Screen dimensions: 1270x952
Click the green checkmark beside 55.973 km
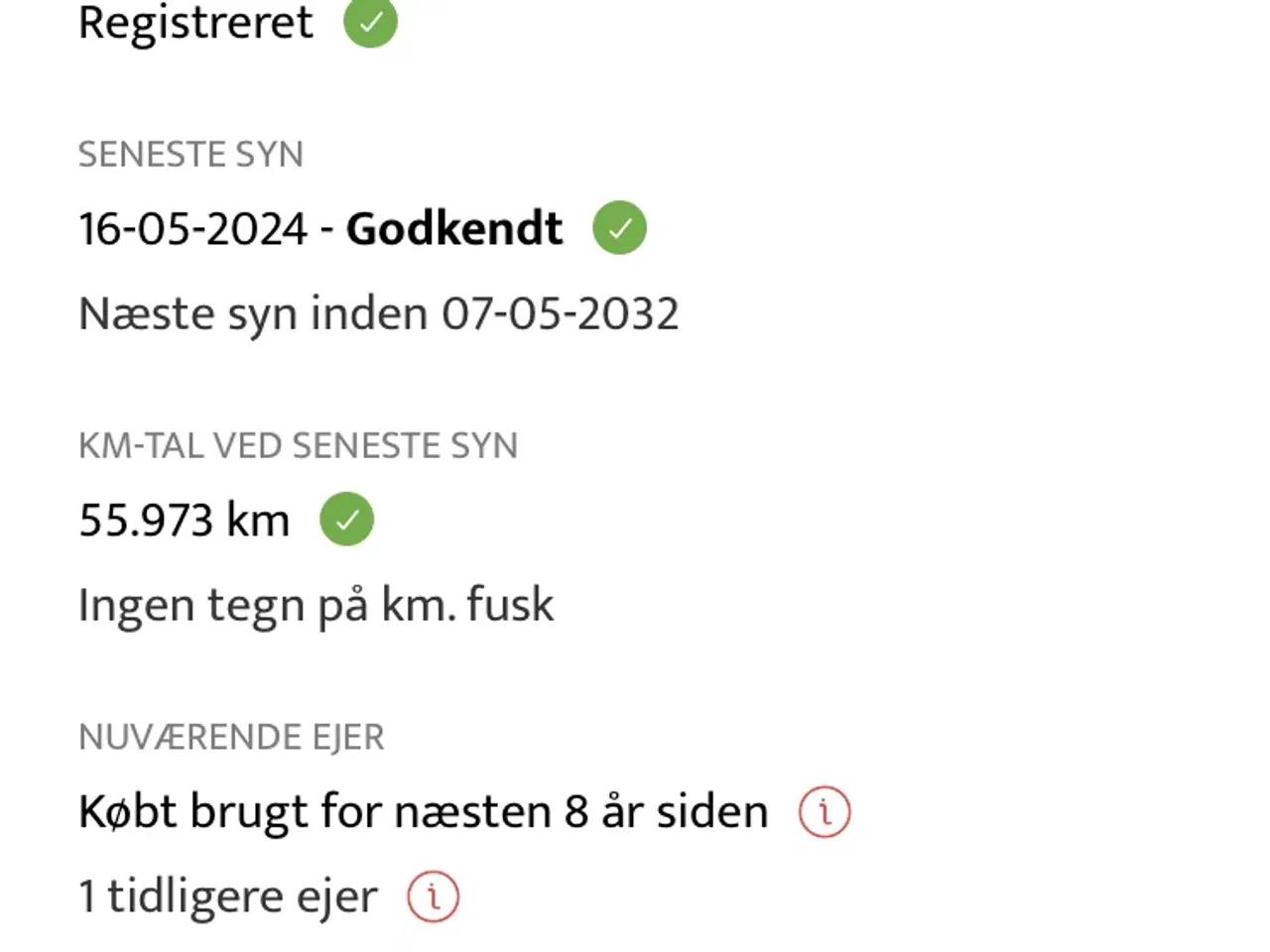[x=346, y=520]
